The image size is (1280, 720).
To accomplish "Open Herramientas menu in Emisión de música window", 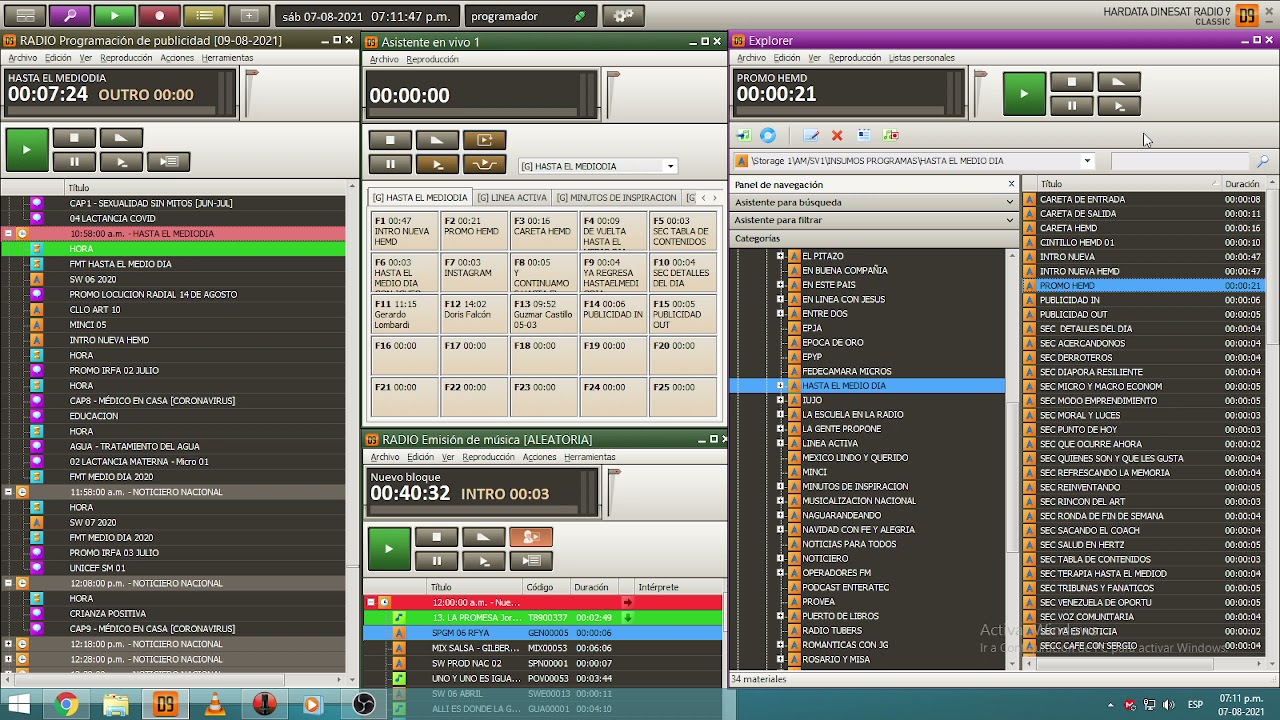I will click(589, 457).
